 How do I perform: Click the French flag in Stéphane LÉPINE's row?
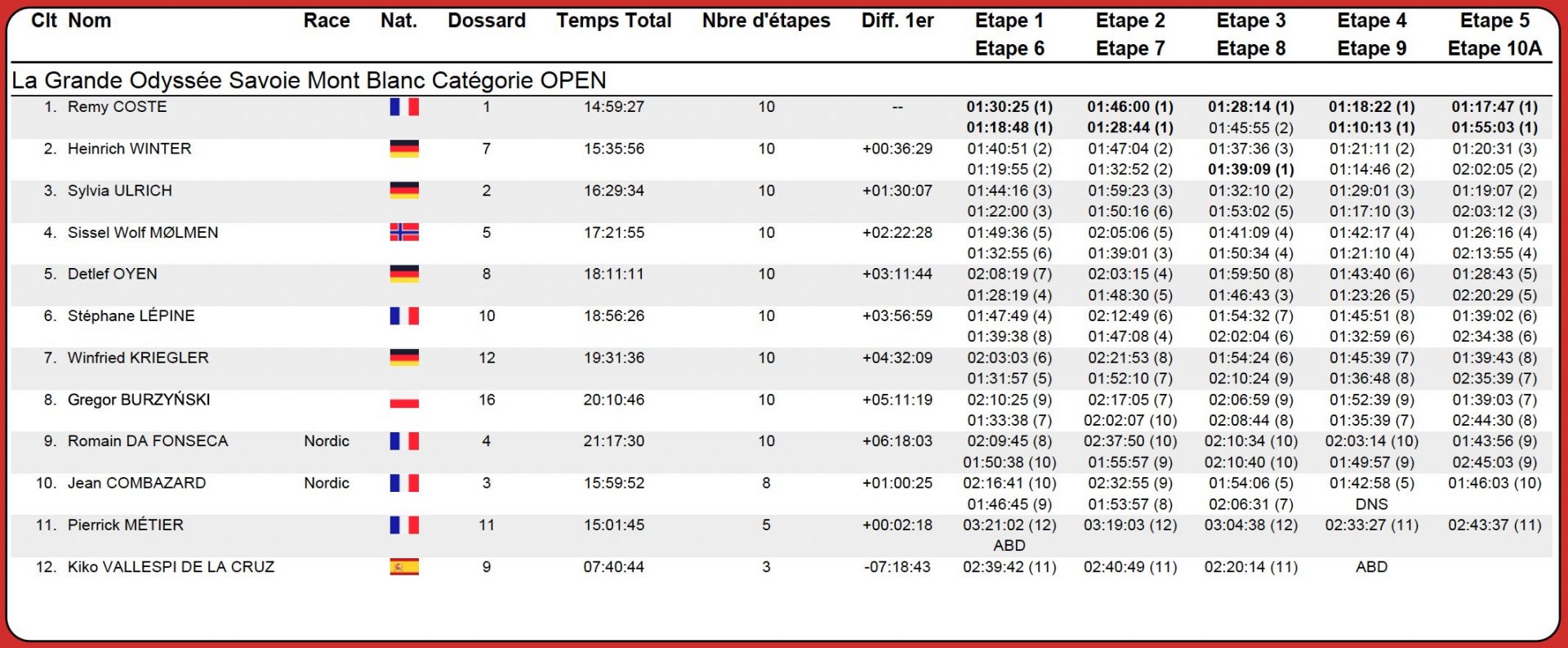pyautogui.click(x=404, y=316)
